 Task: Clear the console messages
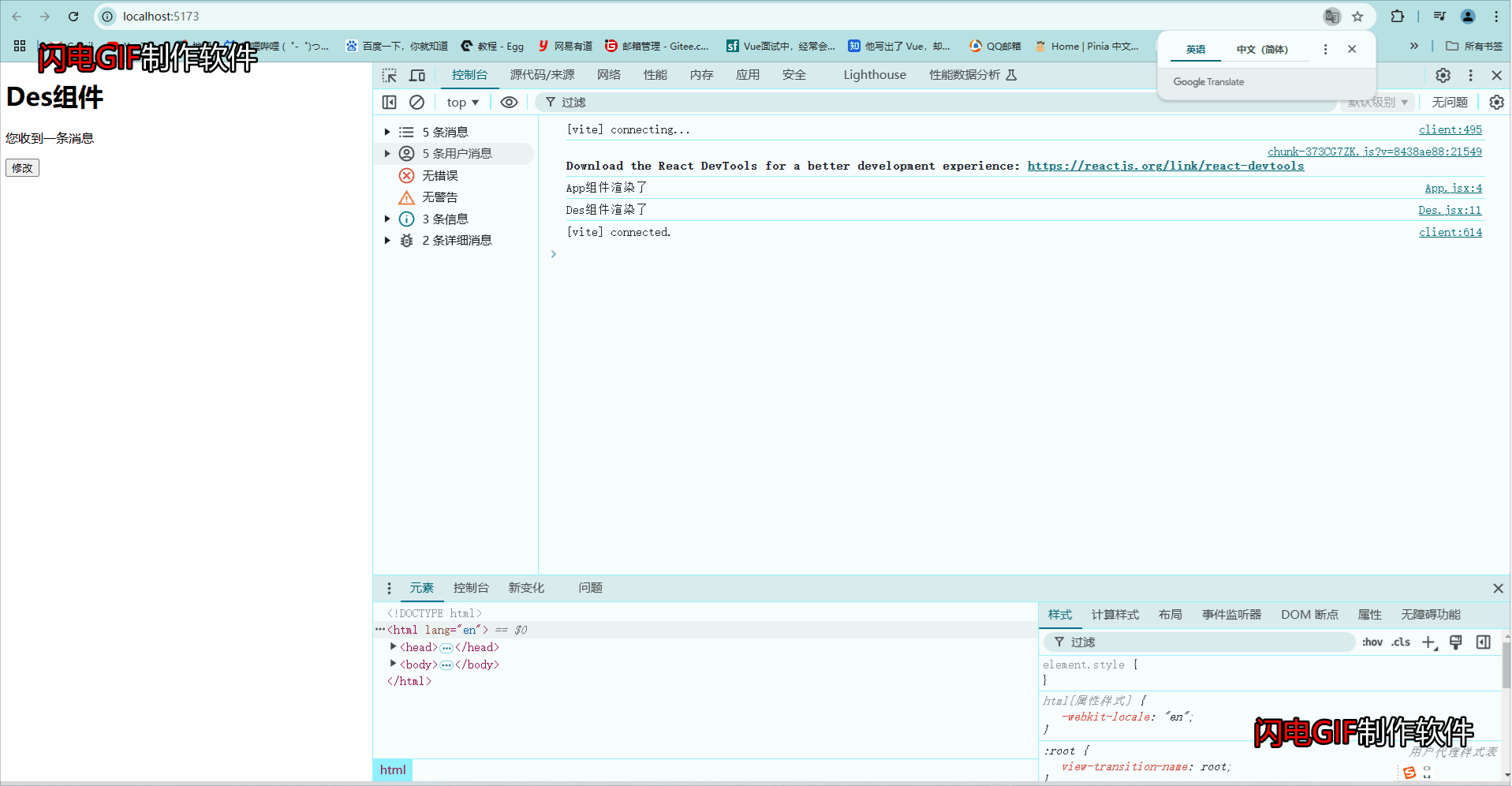click(x=417, y=102)
